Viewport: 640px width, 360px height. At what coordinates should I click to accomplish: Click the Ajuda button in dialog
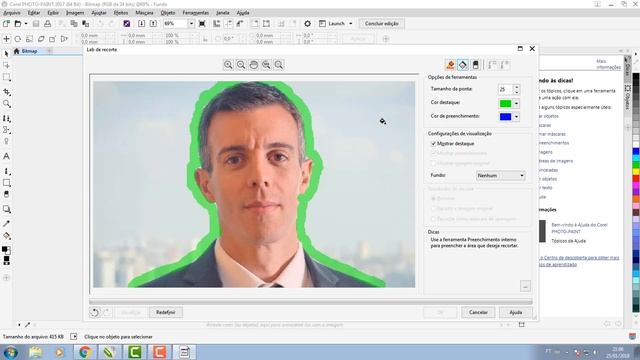point(516,312)
